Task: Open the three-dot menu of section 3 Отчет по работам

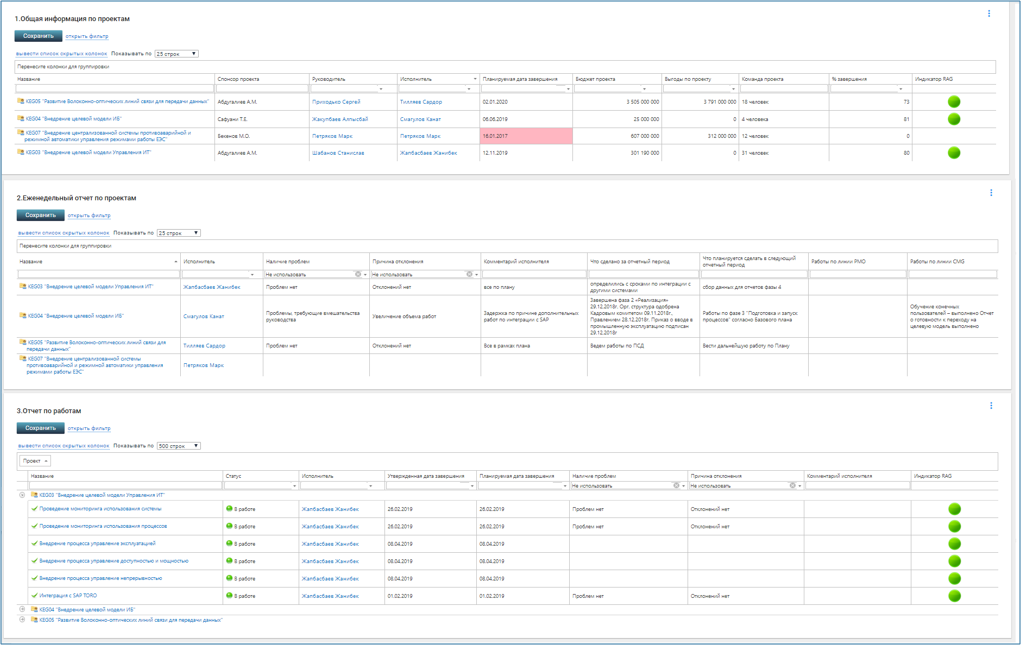Action: [x=991, y=405]
